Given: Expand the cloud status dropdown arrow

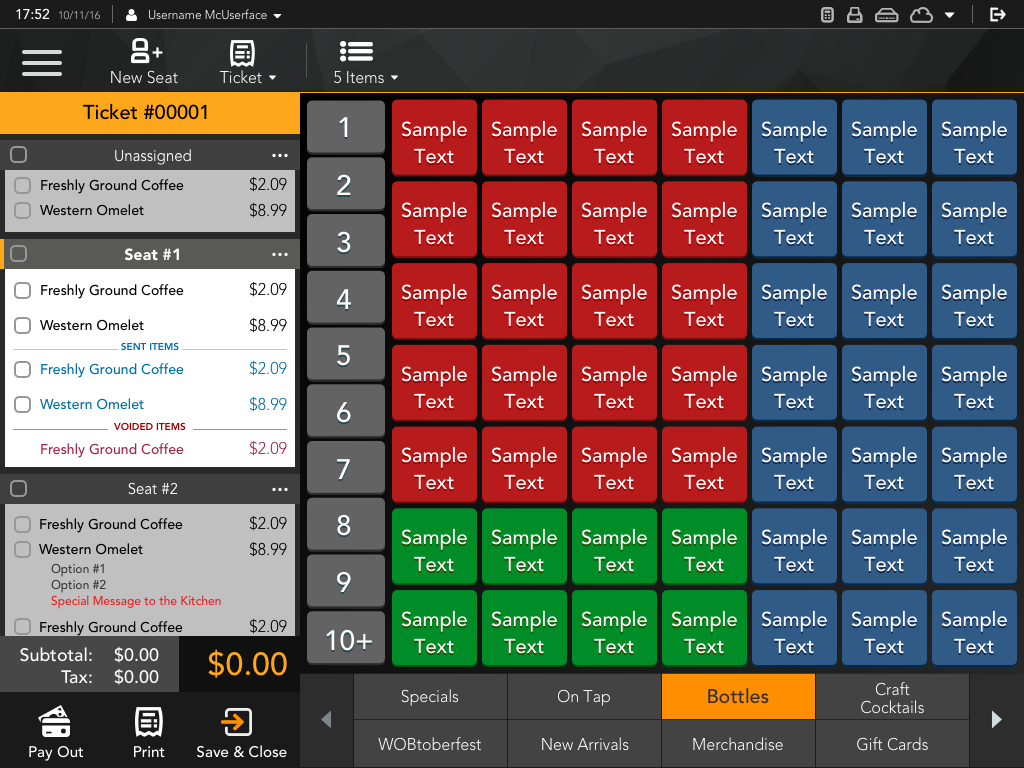Looking at the screenshot, I should (x=950, y=15).
